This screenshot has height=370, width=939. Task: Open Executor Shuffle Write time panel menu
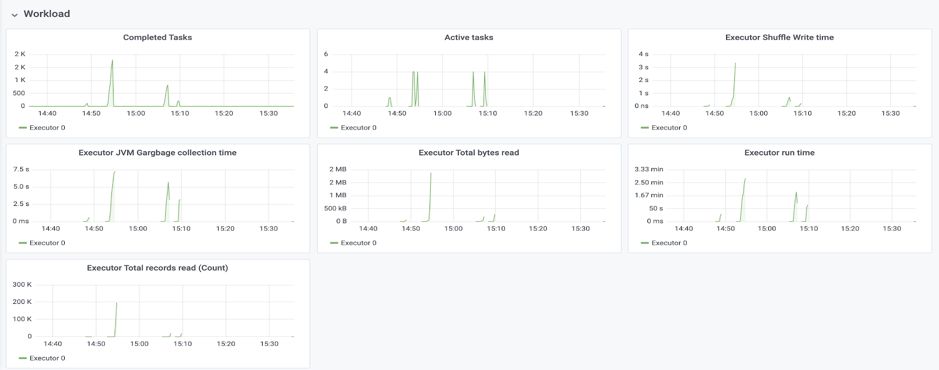779,37
